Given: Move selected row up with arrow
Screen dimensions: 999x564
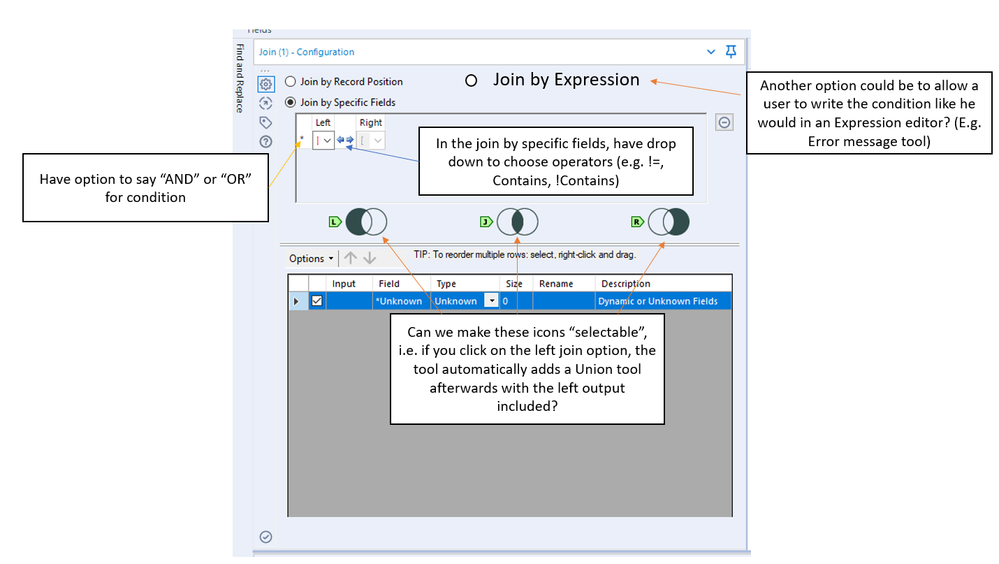Looking at the screenshot, I should click(x=350, y=257).
